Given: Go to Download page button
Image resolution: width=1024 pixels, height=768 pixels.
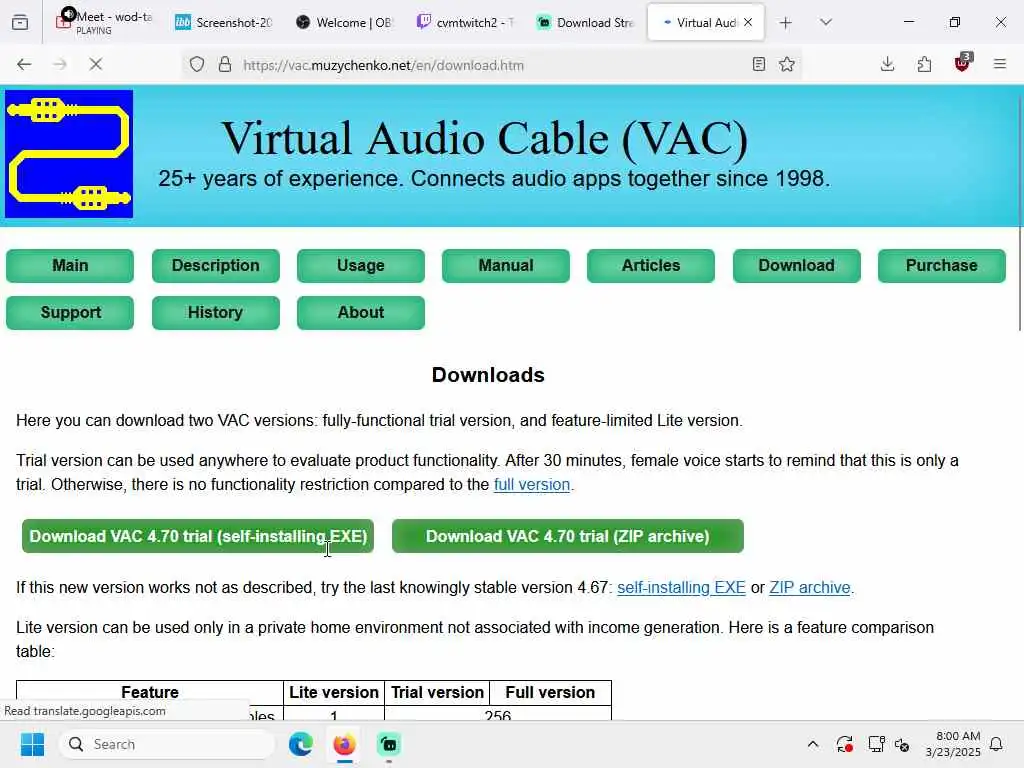Looking at the screenshot, I should [x=796, y=266].
